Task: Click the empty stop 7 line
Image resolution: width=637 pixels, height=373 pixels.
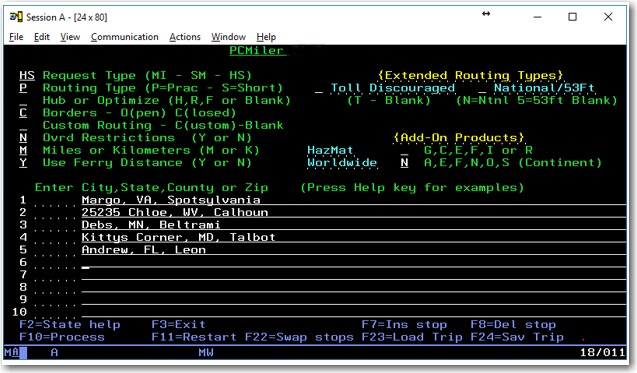Action: 353,275
